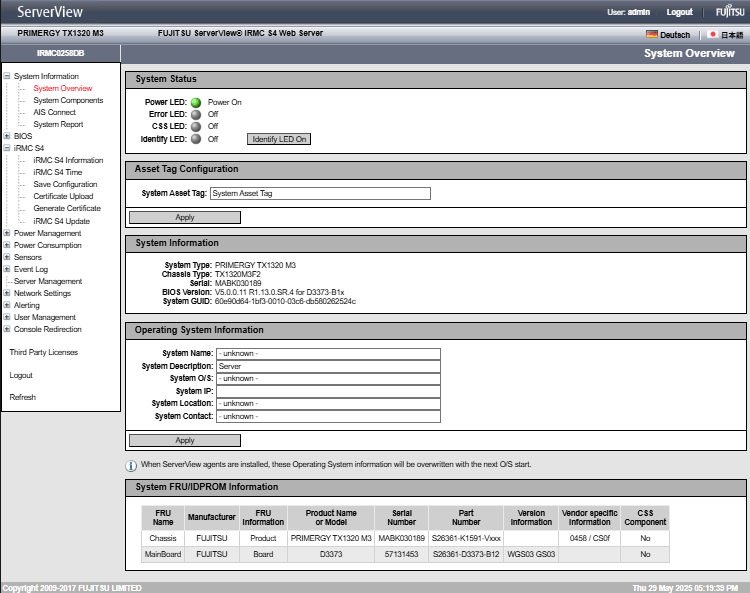
Task: Focus the System Name field
Action: pyautogui.click(x=328, y=353)
